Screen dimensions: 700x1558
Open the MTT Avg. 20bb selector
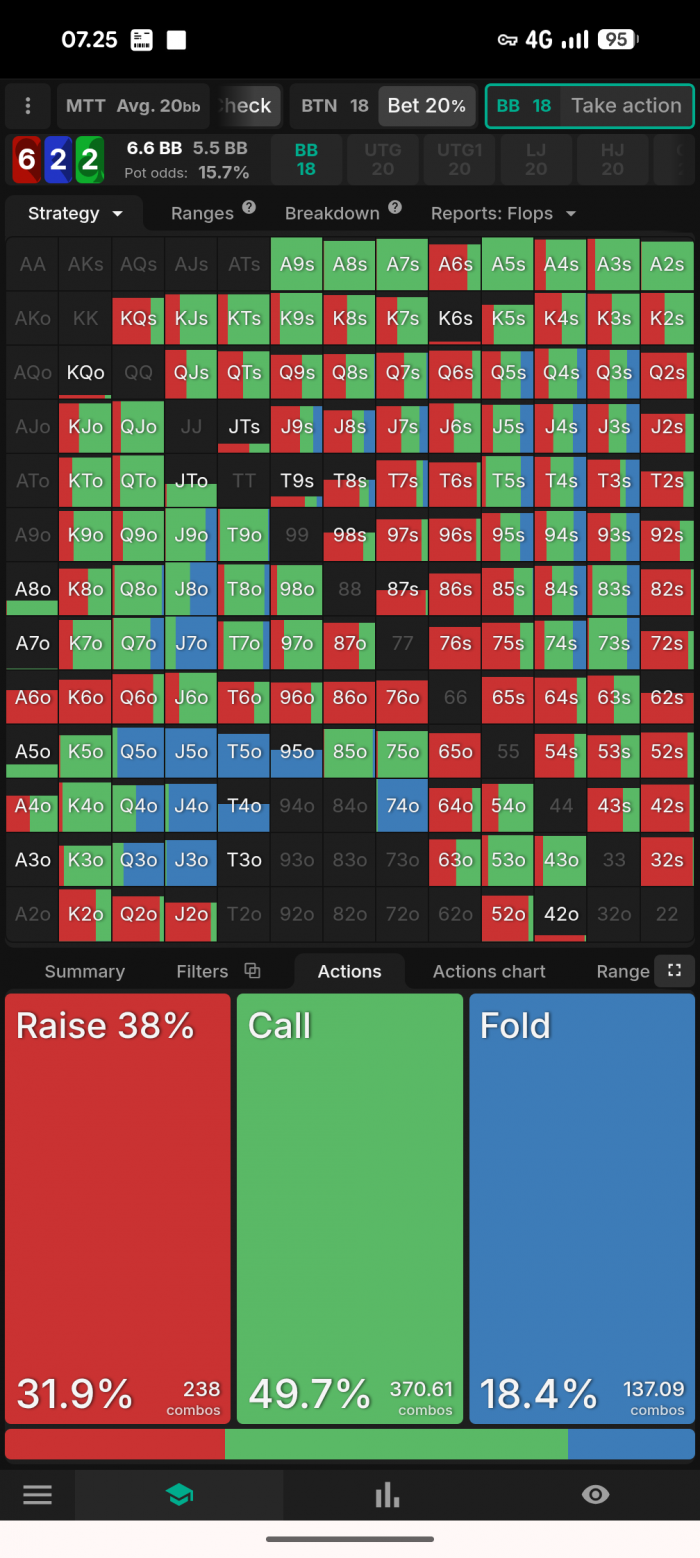[133, 106]
